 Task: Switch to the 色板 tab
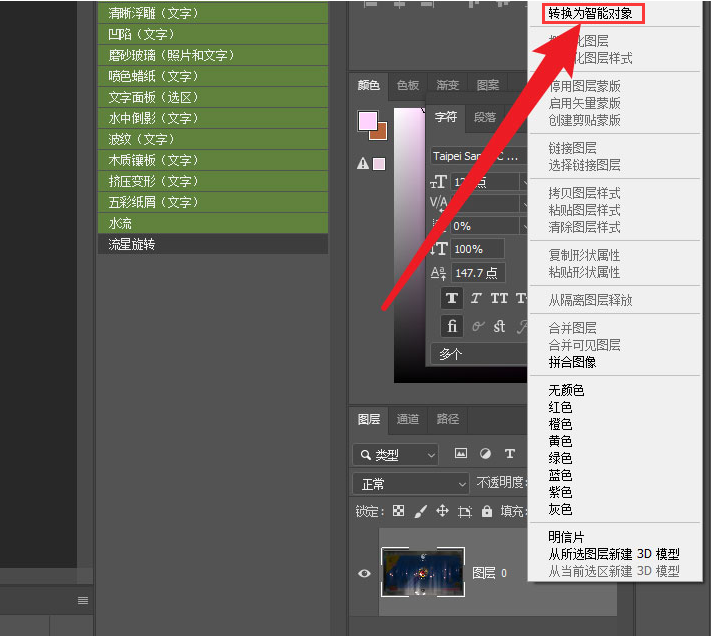click(408, 85)
